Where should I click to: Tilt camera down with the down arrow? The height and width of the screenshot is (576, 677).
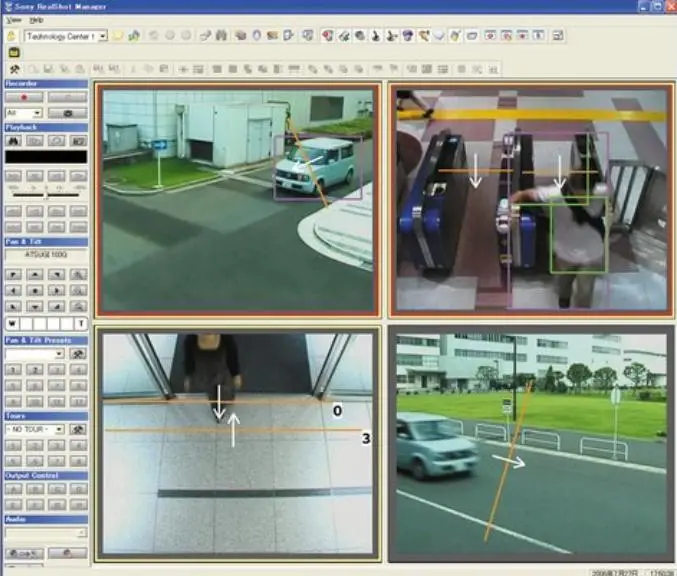pos(35,307)
